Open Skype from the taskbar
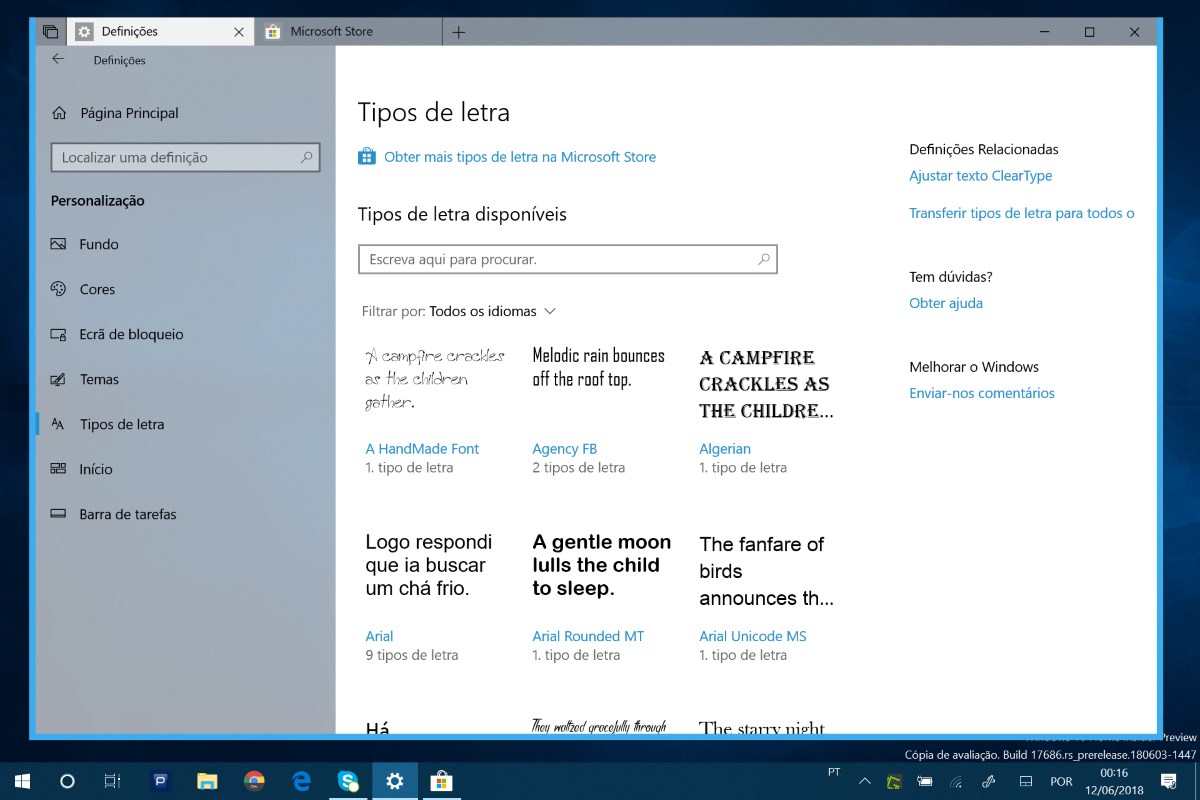Screen dimensions: 1200x800 [x=348, y=780]
